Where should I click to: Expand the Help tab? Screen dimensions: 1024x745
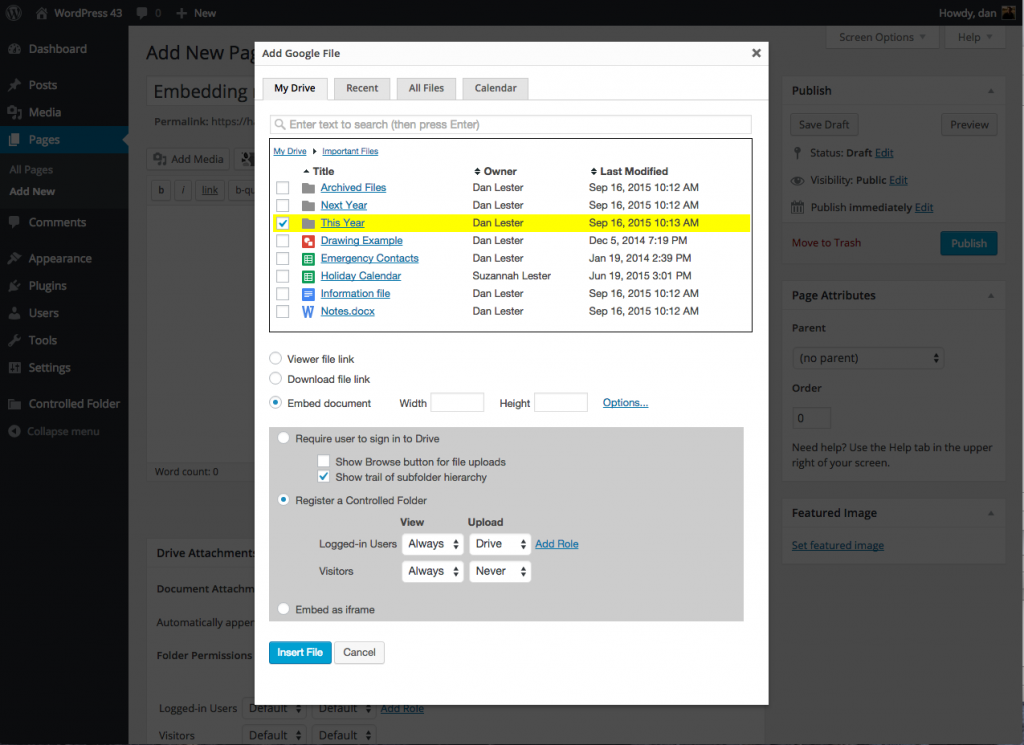click(x=975, y=37)
